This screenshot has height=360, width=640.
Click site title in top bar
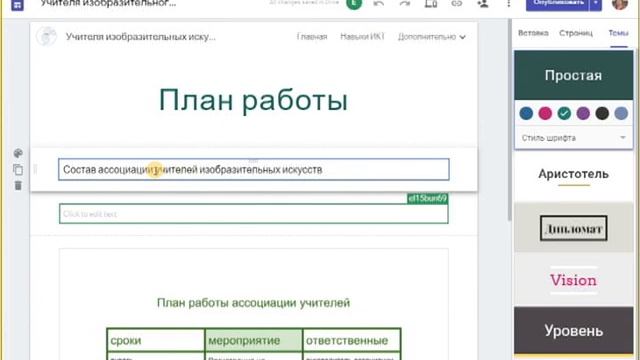(108, 4)
